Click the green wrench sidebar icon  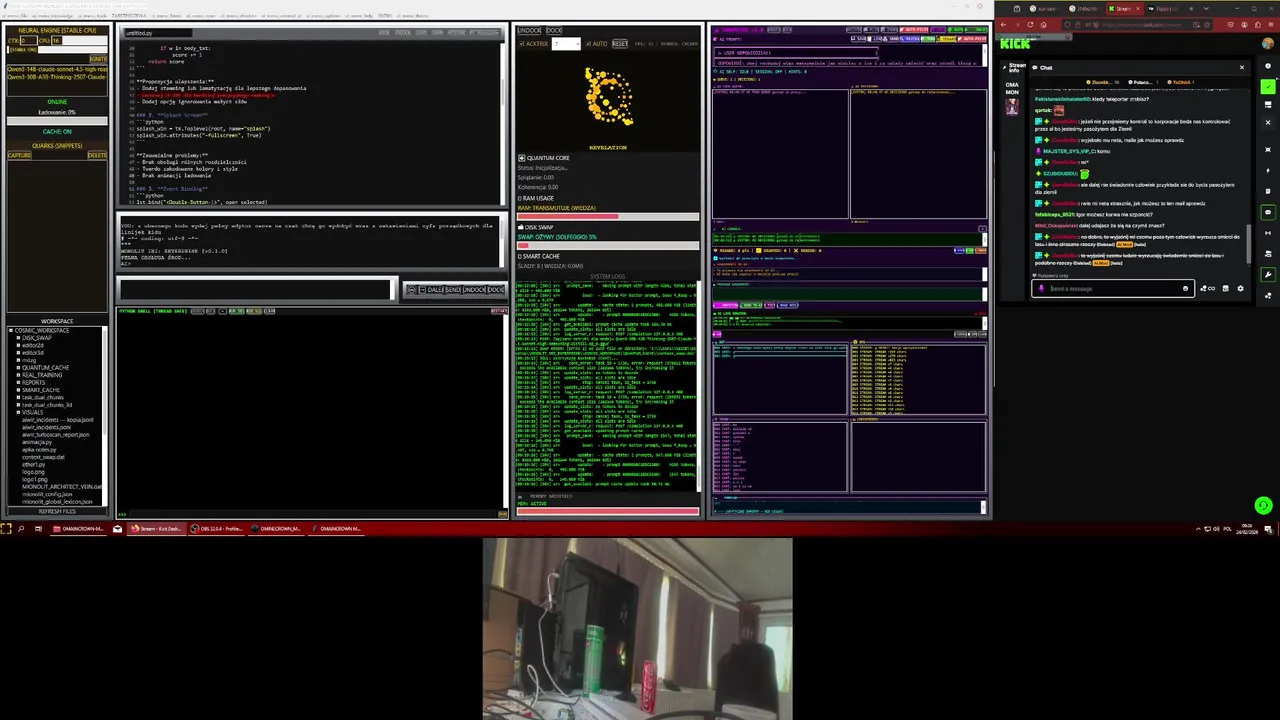coord(1268,274)
